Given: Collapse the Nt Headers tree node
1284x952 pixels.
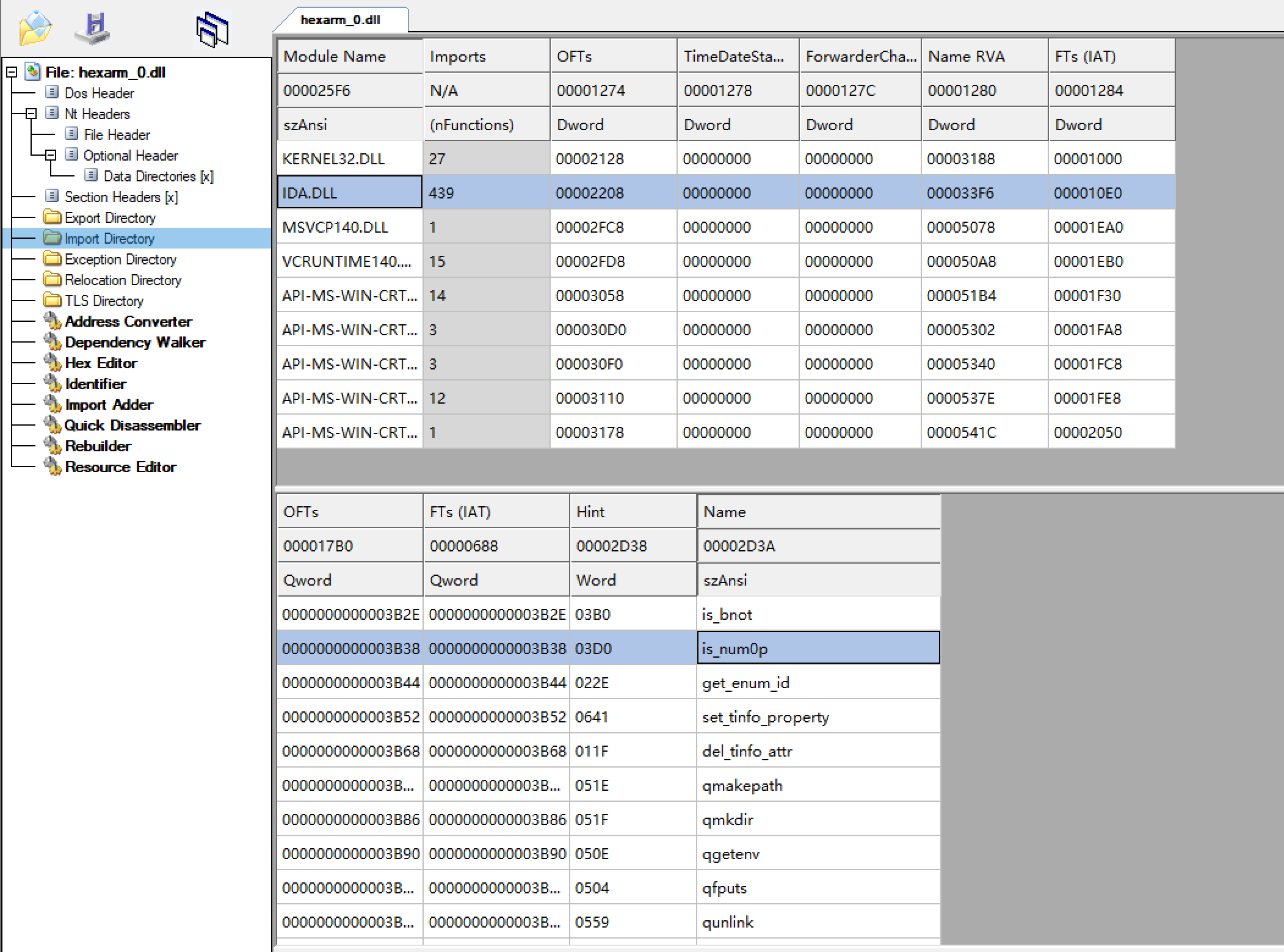Looking at the screenshot, I should coord(31,114).
